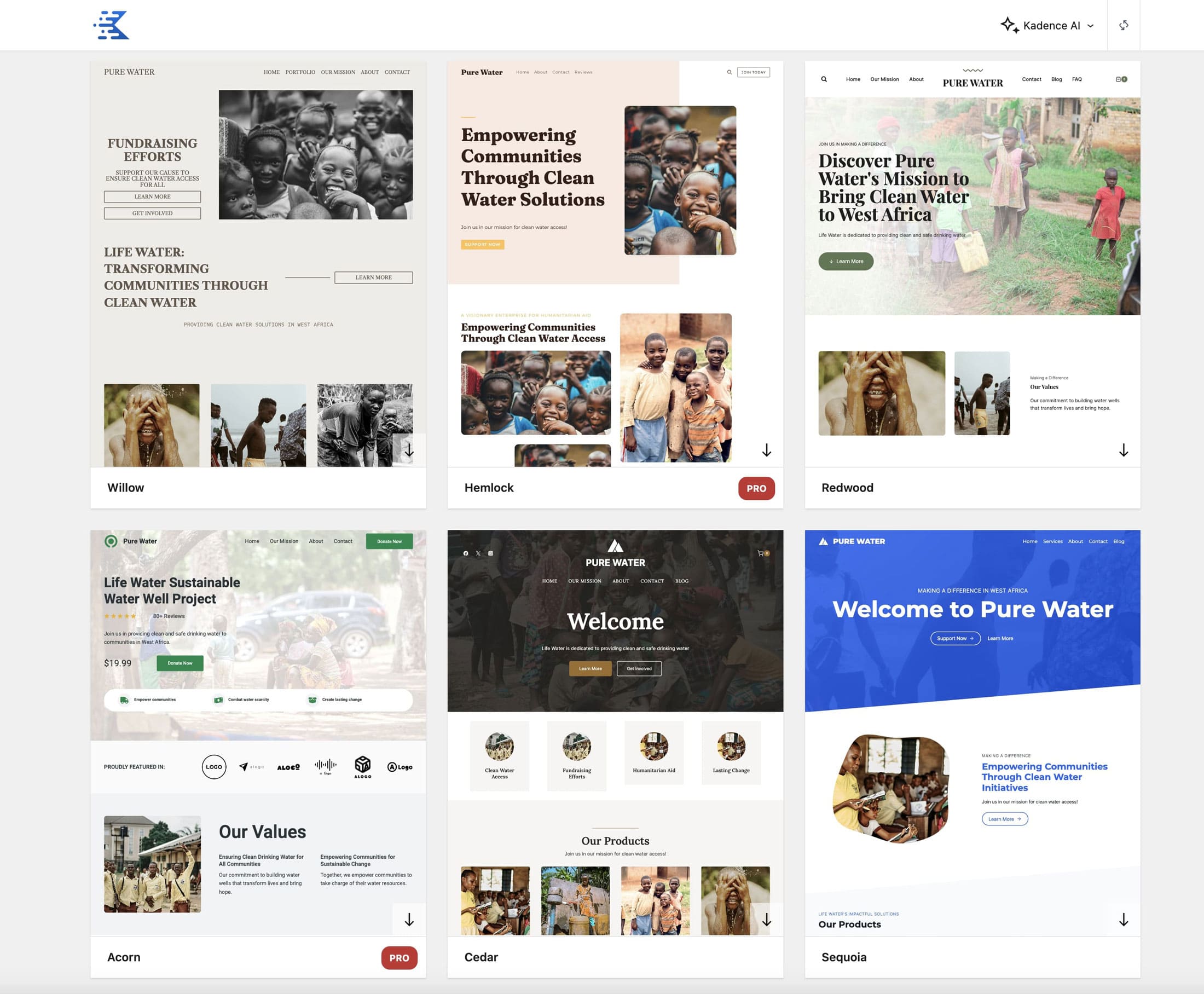Select the Willow template thumbnail
Image resolution: width=1204 pixels, height=994 pixels.
pos(258,263)
